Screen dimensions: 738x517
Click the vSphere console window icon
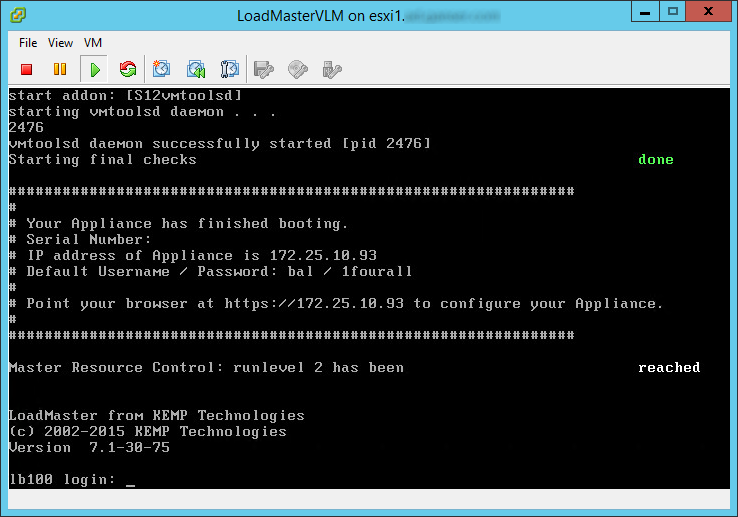(18, 15)
